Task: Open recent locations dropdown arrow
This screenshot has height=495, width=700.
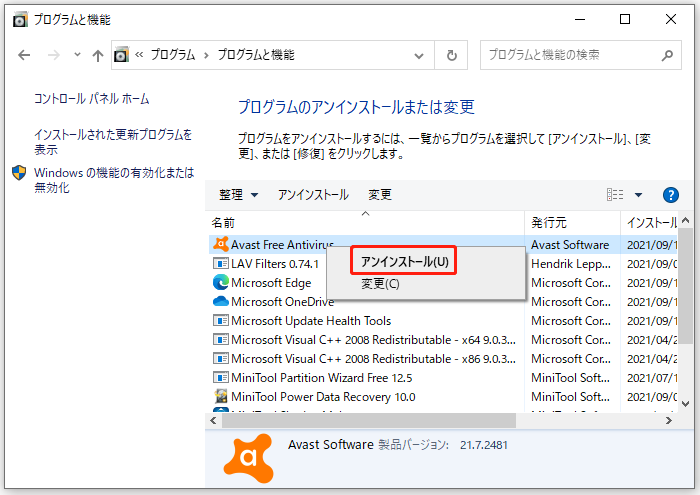Action: 77,54
